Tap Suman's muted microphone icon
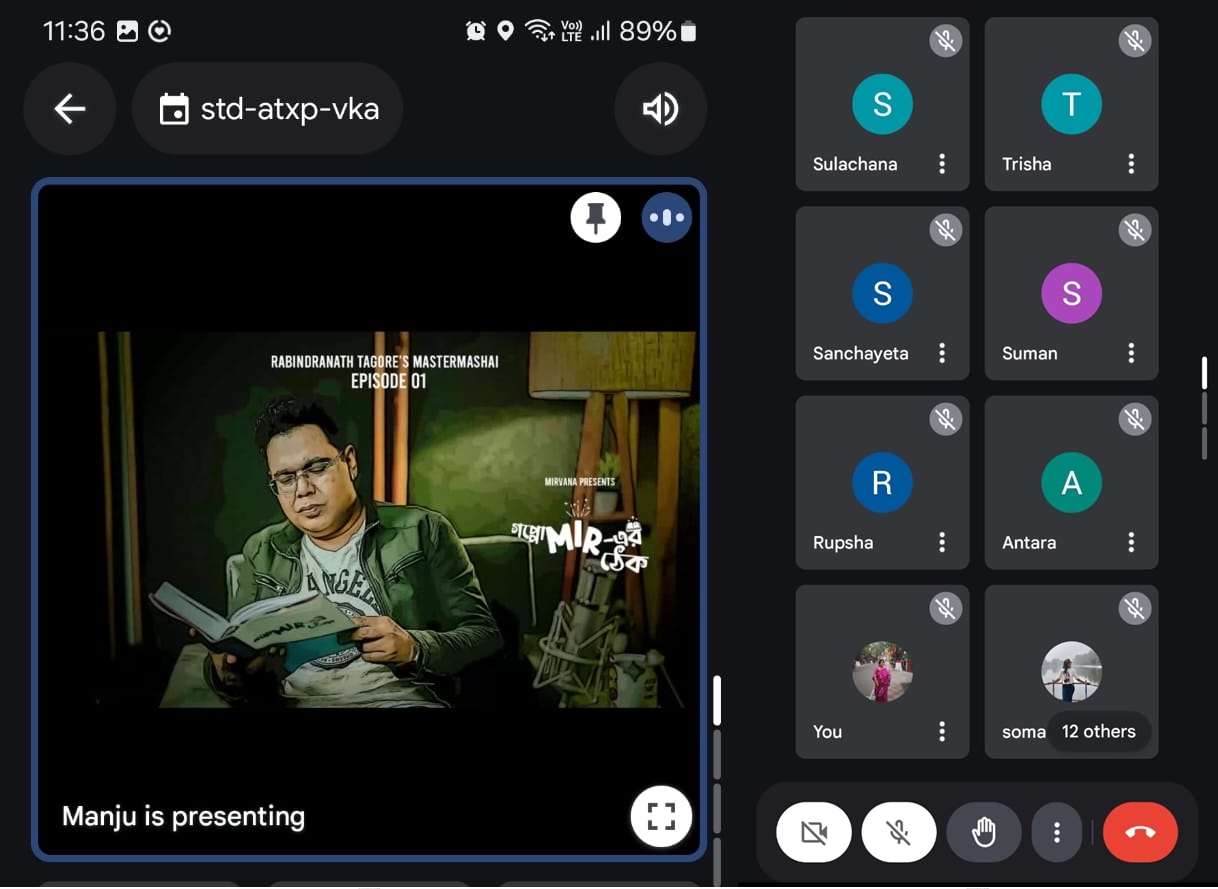The image size is (1218, 889). click(1134, 230)
